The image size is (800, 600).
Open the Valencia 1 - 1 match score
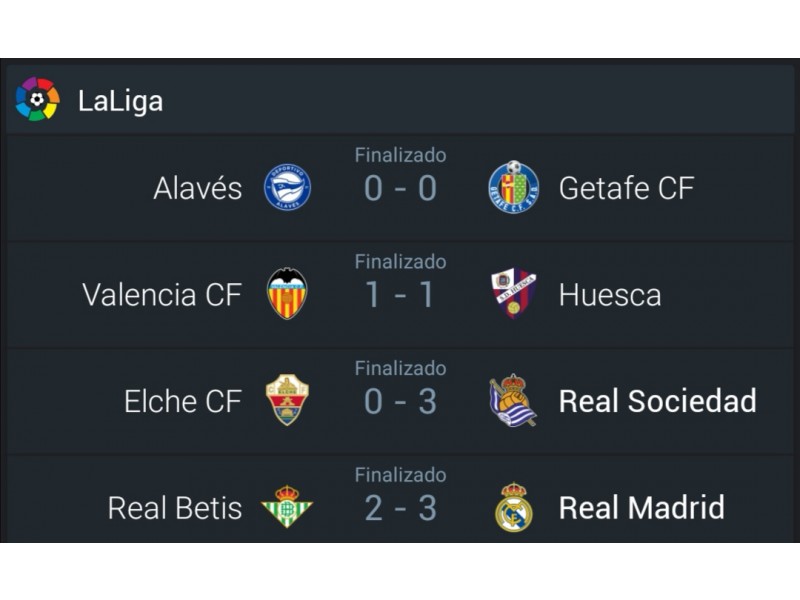pyautogui.click(x=401, y=295)
